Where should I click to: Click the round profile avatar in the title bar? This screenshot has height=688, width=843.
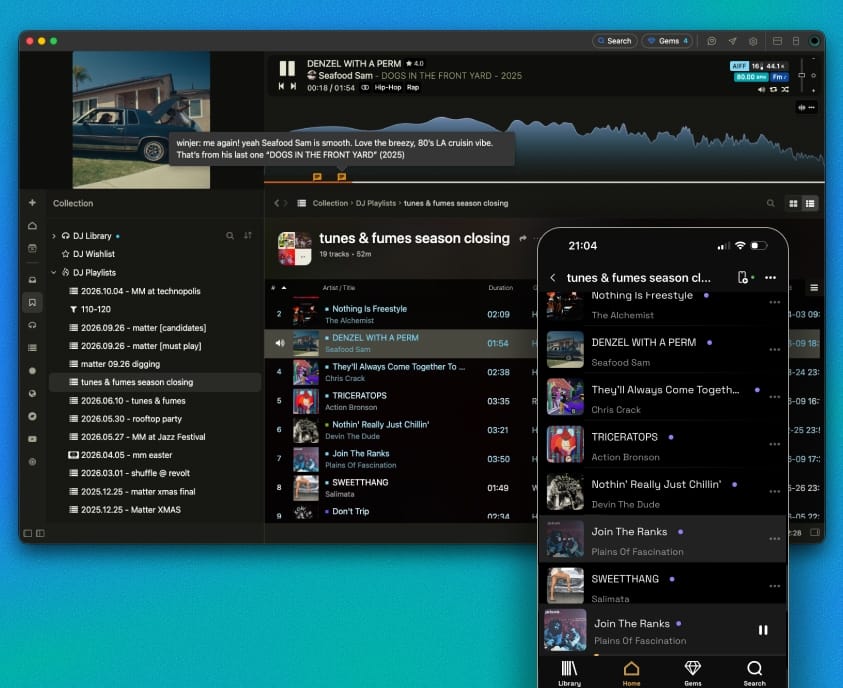815,41
